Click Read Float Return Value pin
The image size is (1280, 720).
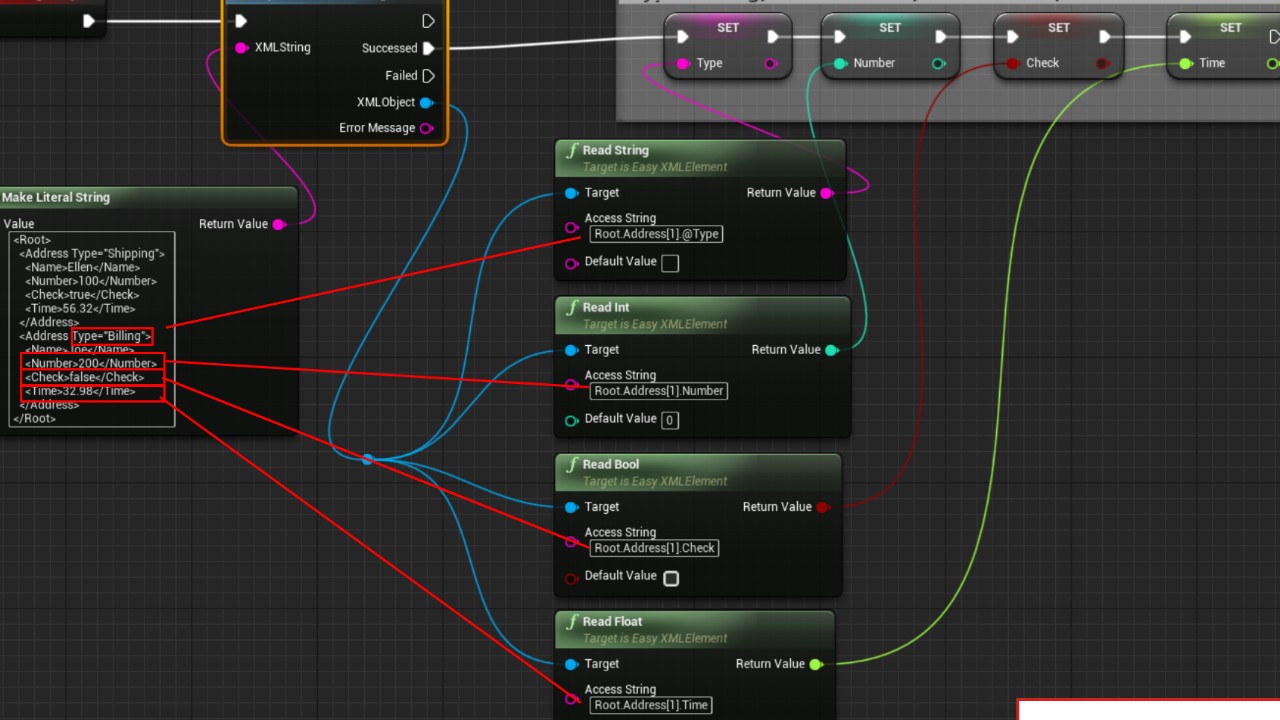tap(816, 664)
